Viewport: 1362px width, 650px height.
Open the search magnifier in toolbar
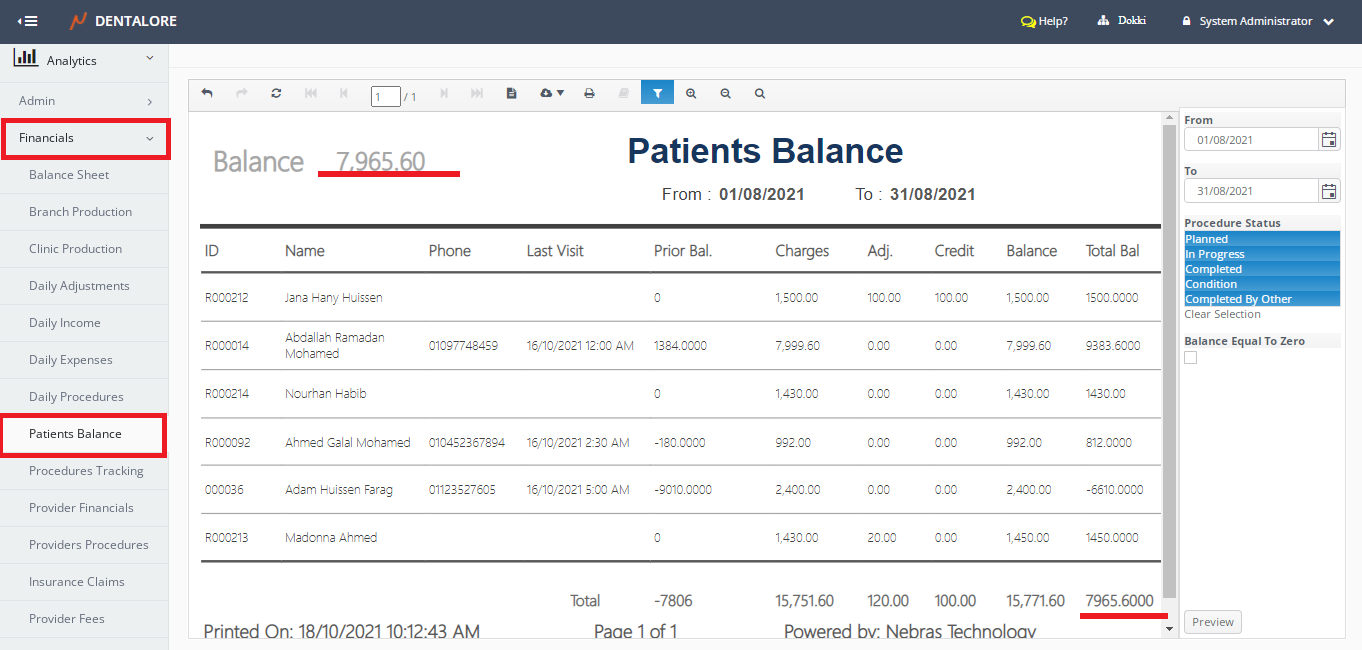(x=760, y=93)
